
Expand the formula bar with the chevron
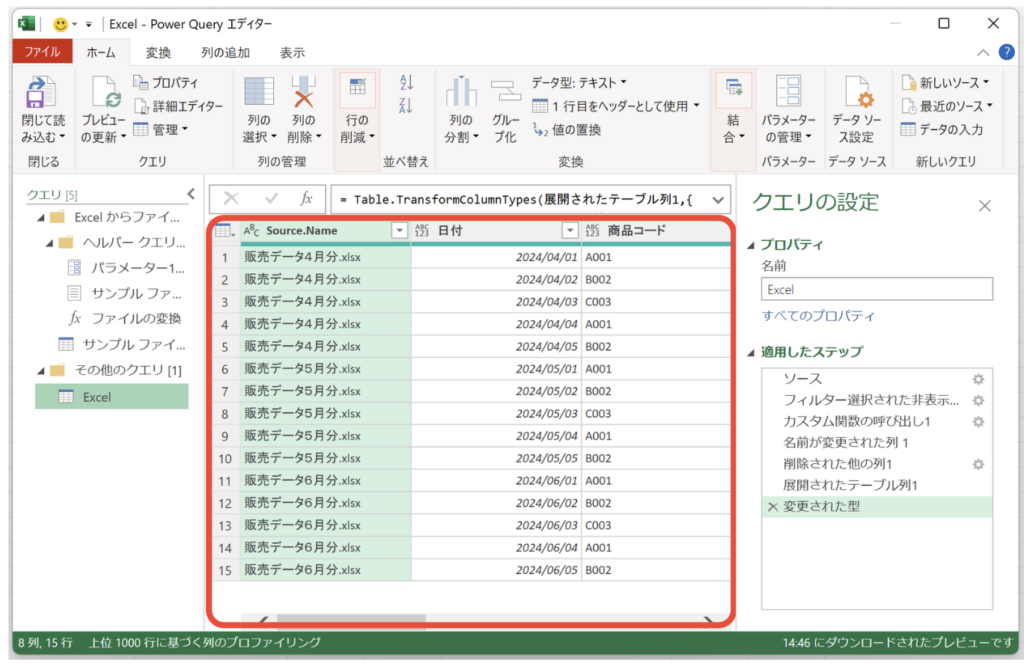[x=718, y=199]
